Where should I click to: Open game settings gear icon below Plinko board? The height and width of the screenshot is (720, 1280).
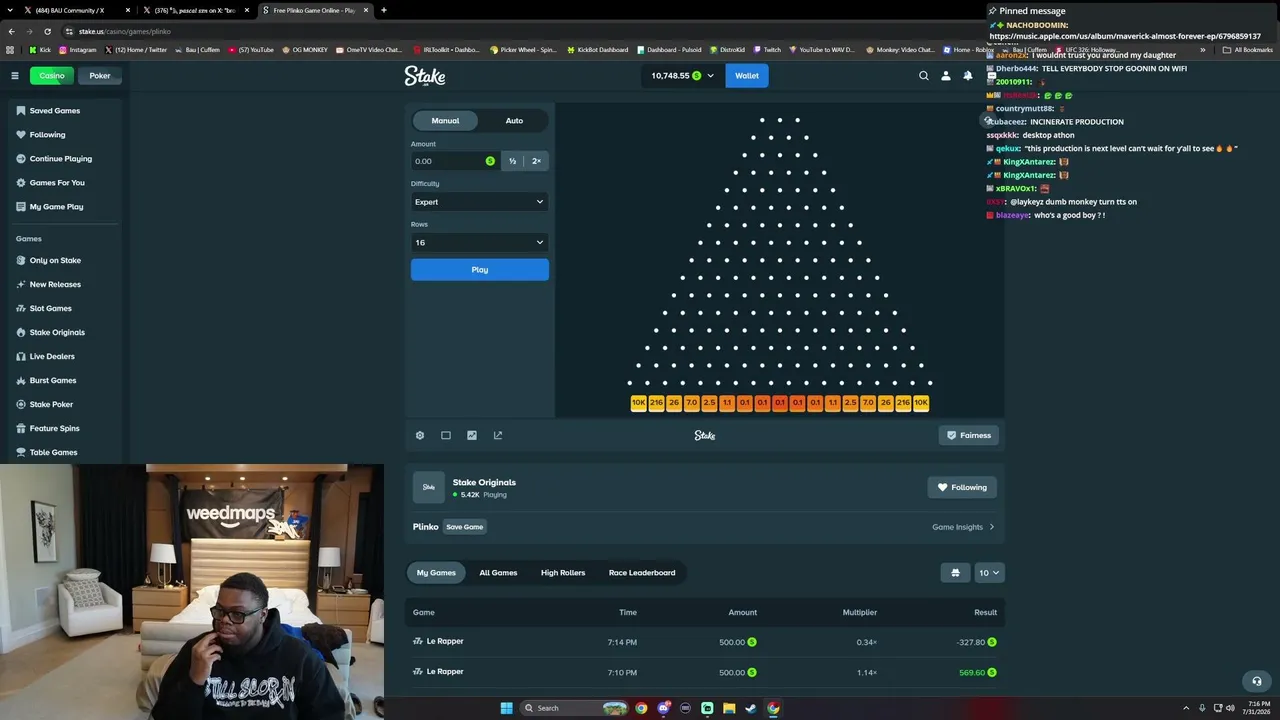[420, 435]
